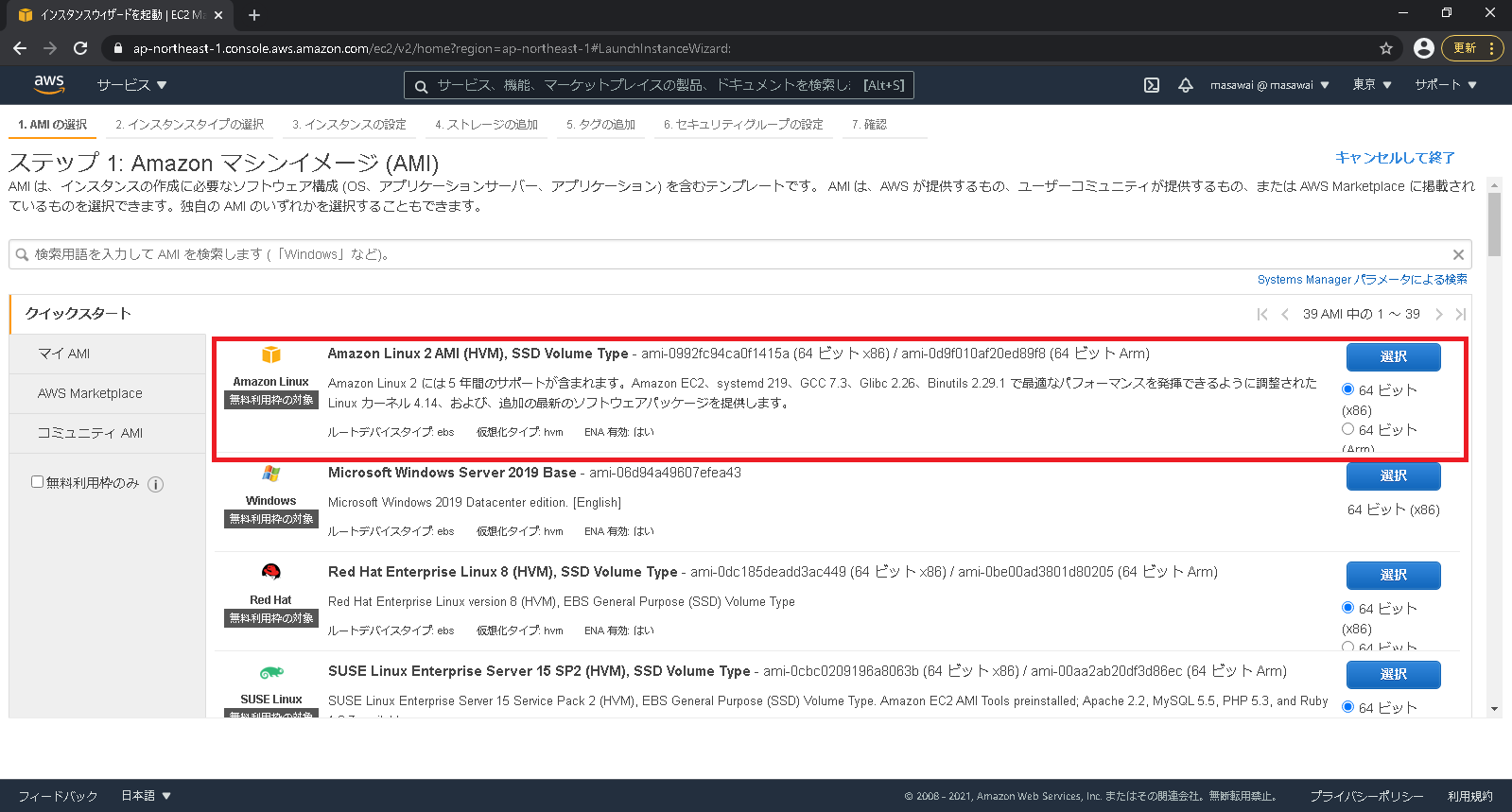Open the サポート dropdown
Viewport: 1512px width, 812px height.
(x=1445, y=85)
